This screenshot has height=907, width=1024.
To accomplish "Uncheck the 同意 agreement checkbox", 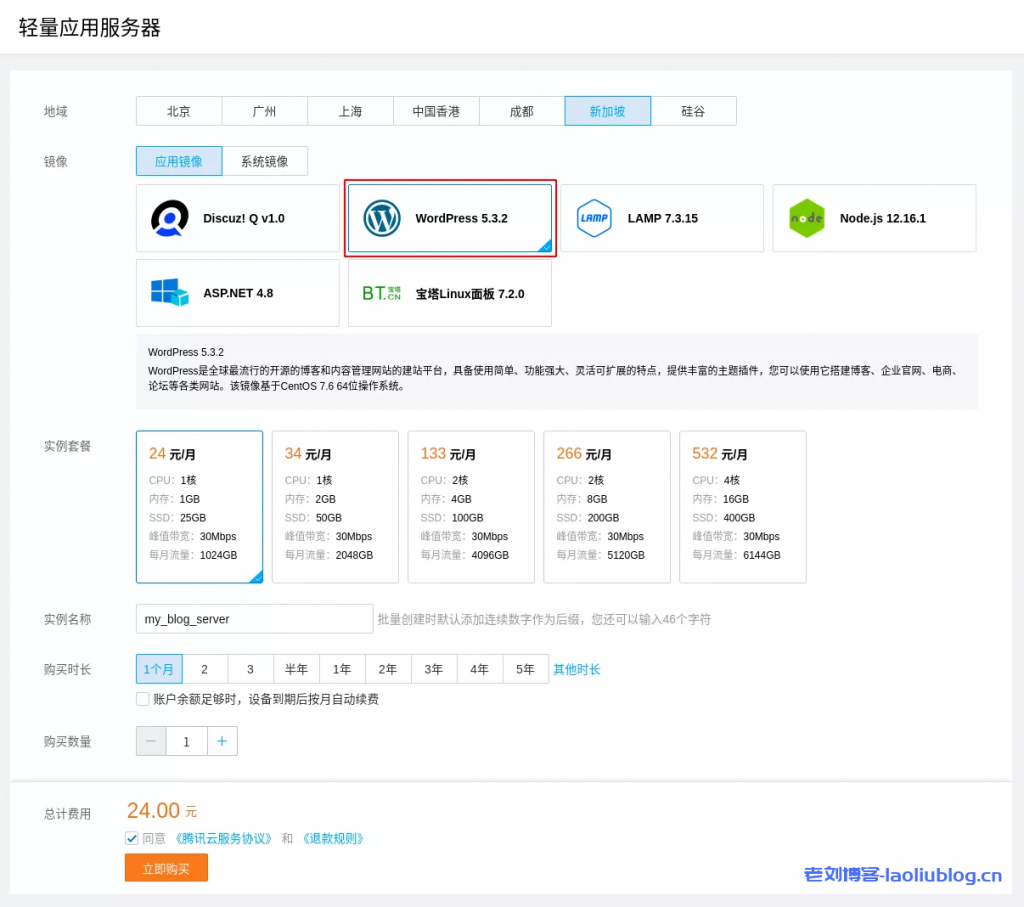I will [132, 838].
